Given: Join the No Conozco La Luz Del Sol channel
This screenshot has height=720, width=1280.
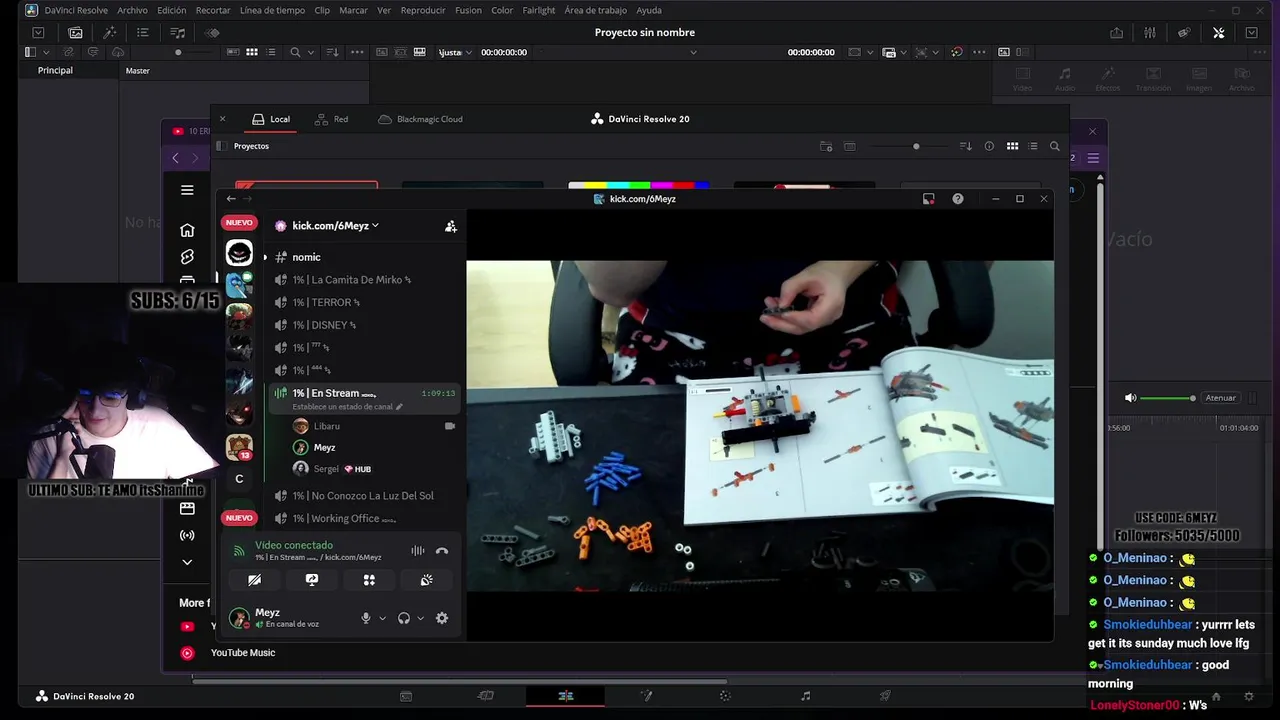Looking at the screenshot, I should pos(362,495).
